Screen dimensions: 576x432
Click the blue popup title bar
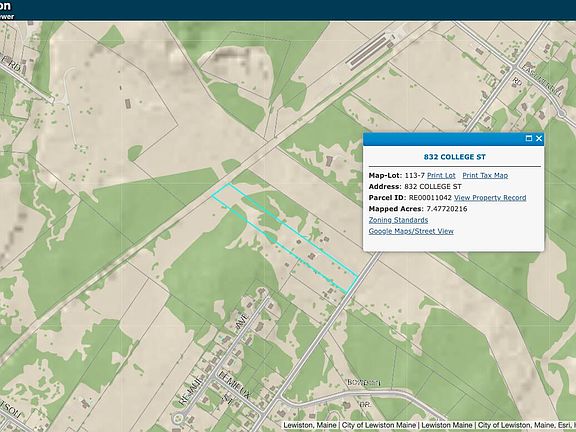pyautogui.click(x=453, y=139)
